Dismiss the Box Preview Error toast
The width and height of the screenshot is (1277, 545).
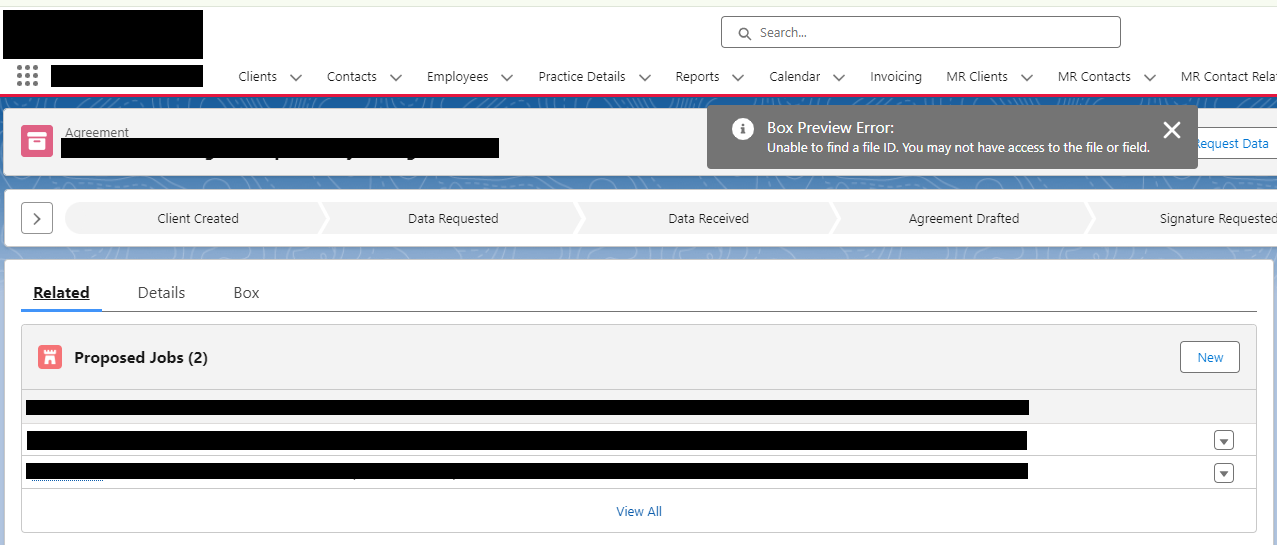1172,130
